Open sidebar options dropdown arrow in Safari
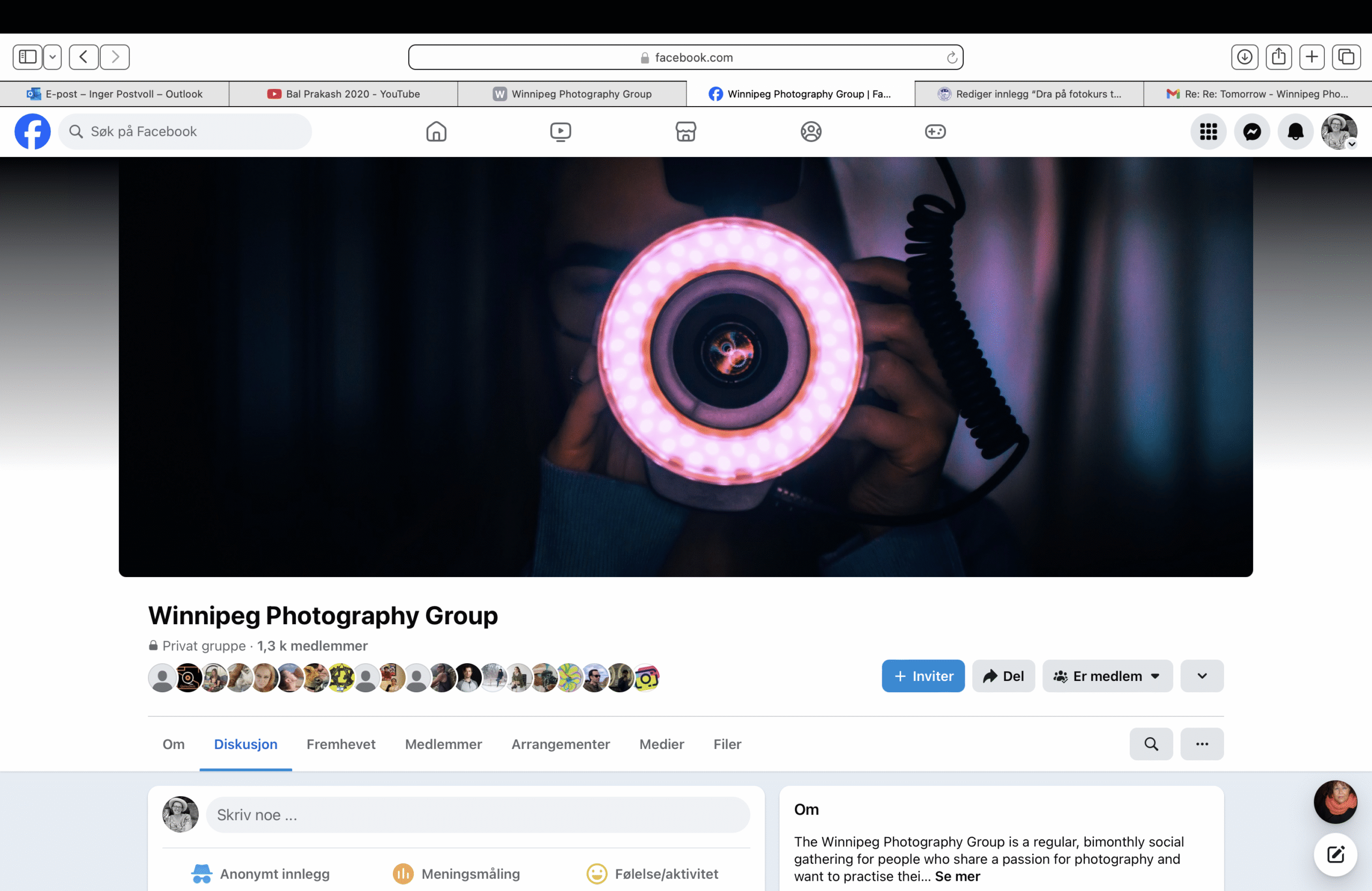The image size is (1372, 891). click(x=53, y=56)
